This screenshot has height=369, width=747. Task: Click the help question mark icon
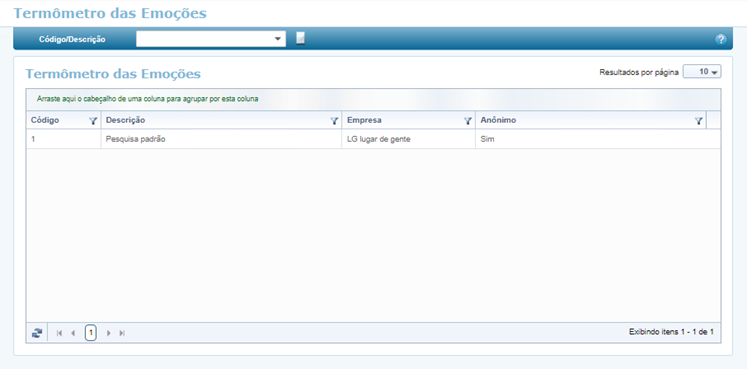721,40
